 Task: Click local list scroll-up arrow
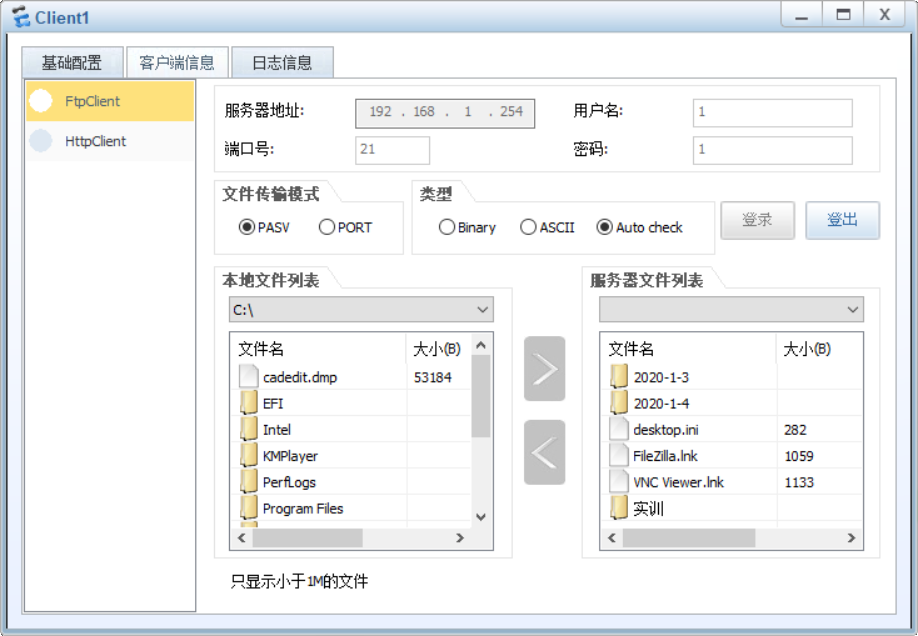pos(481,345)
